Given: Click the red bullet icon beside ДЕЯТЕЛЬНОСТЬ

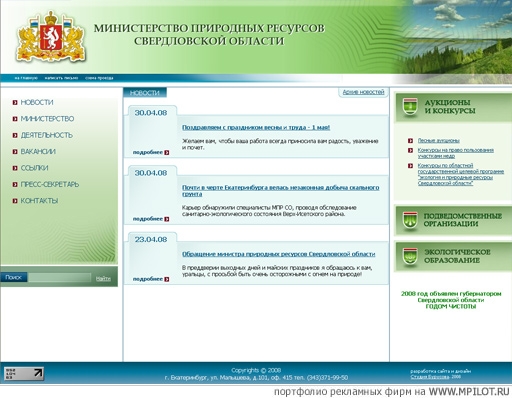Looking at the screenshot, I should (x=15, y=135).
